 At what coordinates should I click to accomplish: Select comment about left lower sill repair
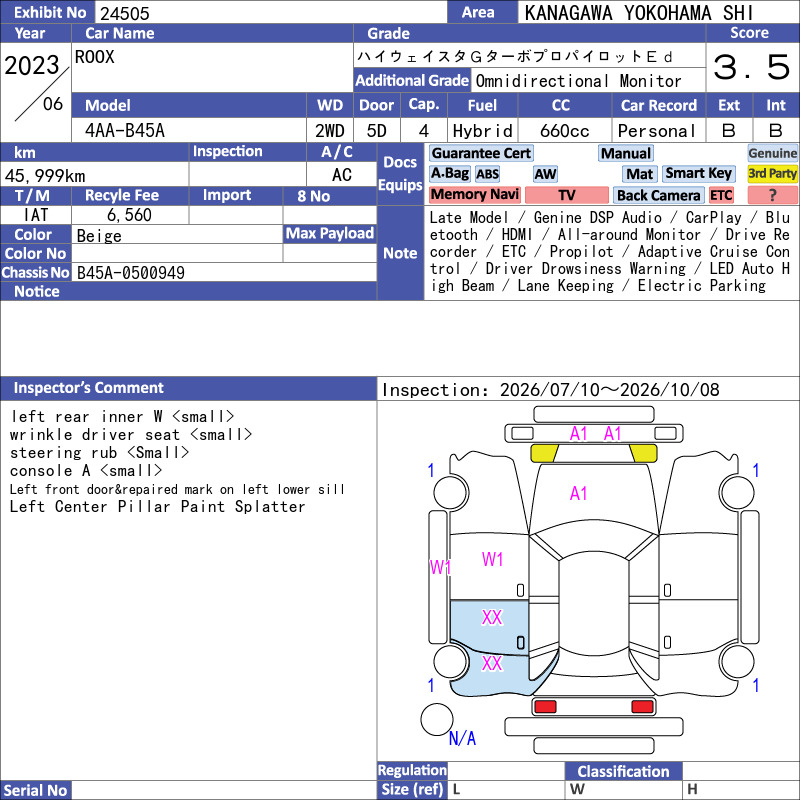click(x=177, y=489)
